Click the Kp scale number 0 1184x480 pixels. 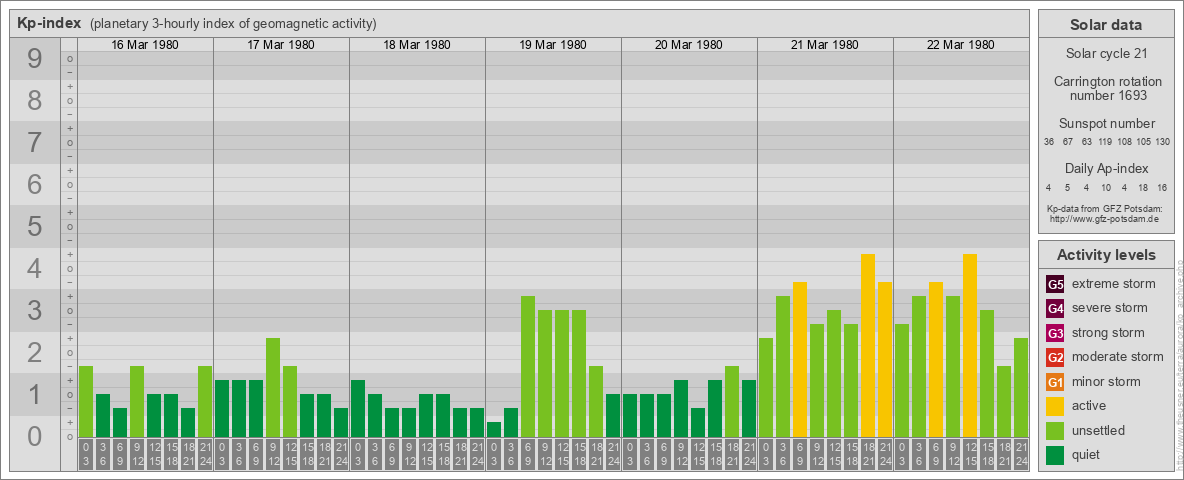click(x=35, y=436)
